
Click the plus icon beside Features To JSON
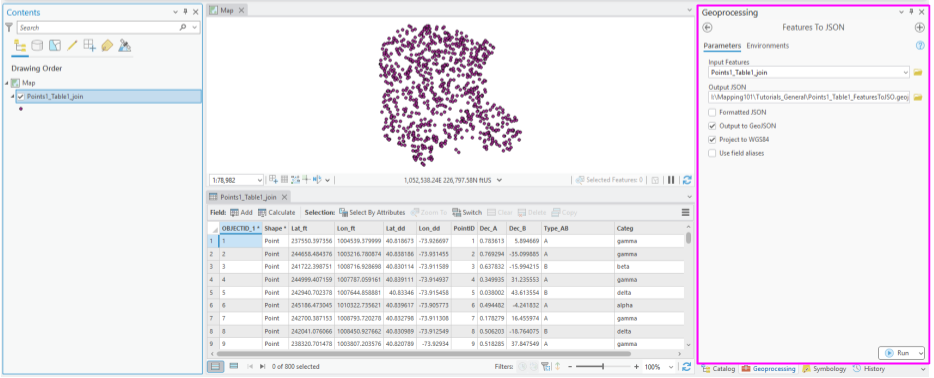point(920,27)
